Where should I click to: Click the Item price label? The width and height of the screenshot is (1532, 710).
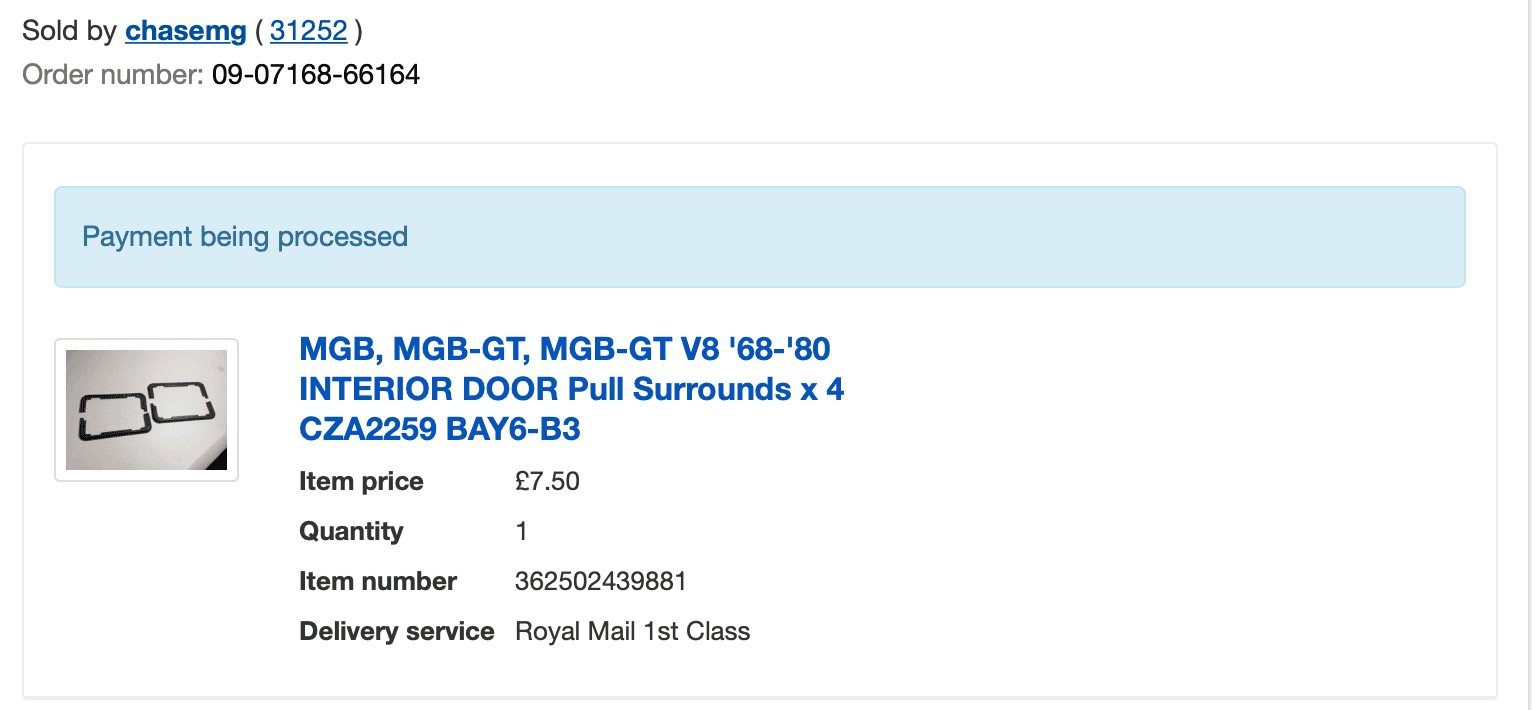pos(361,481)
